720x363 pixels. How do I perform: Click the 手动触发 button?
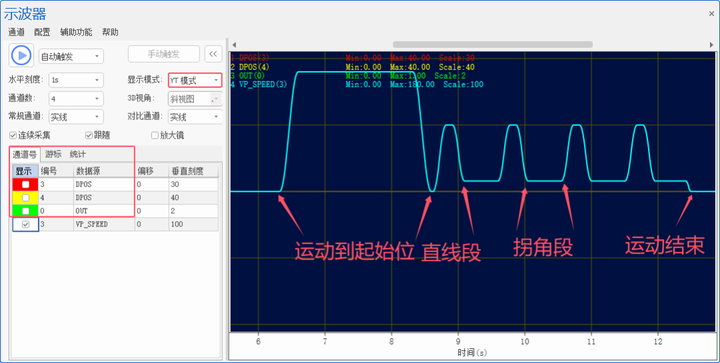(x=163, y=54)
